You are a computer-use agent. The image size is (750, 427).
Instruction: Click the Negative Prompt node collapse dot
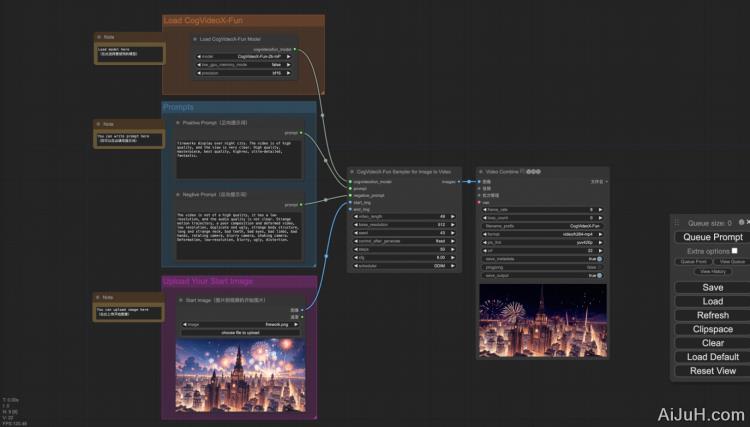pyautogui.click(x=177, y=194)
